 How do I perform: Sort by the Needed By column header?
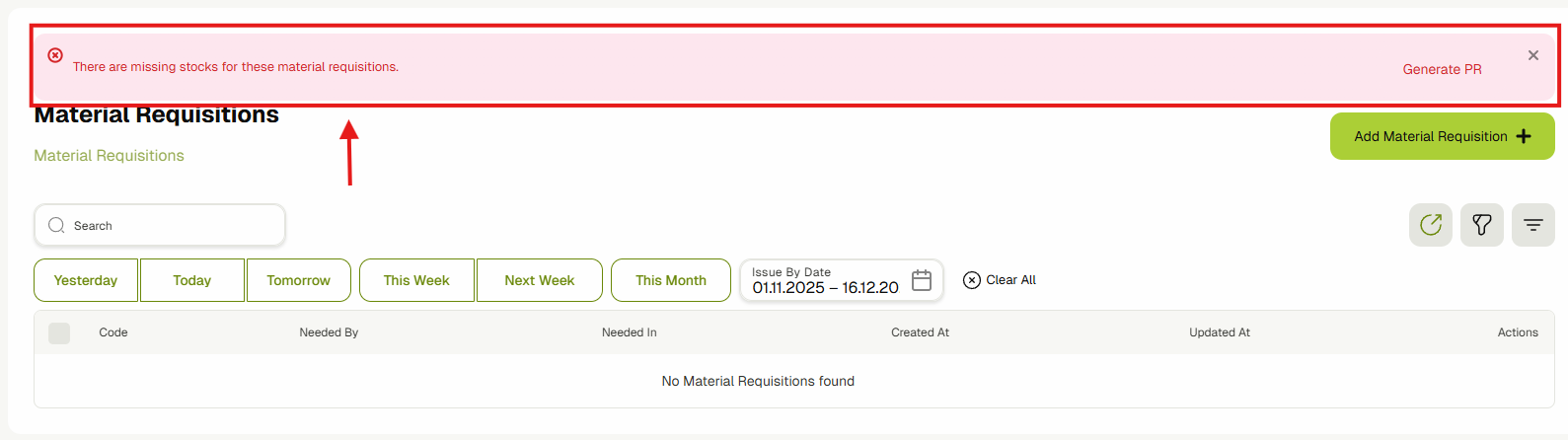point(329,332)
